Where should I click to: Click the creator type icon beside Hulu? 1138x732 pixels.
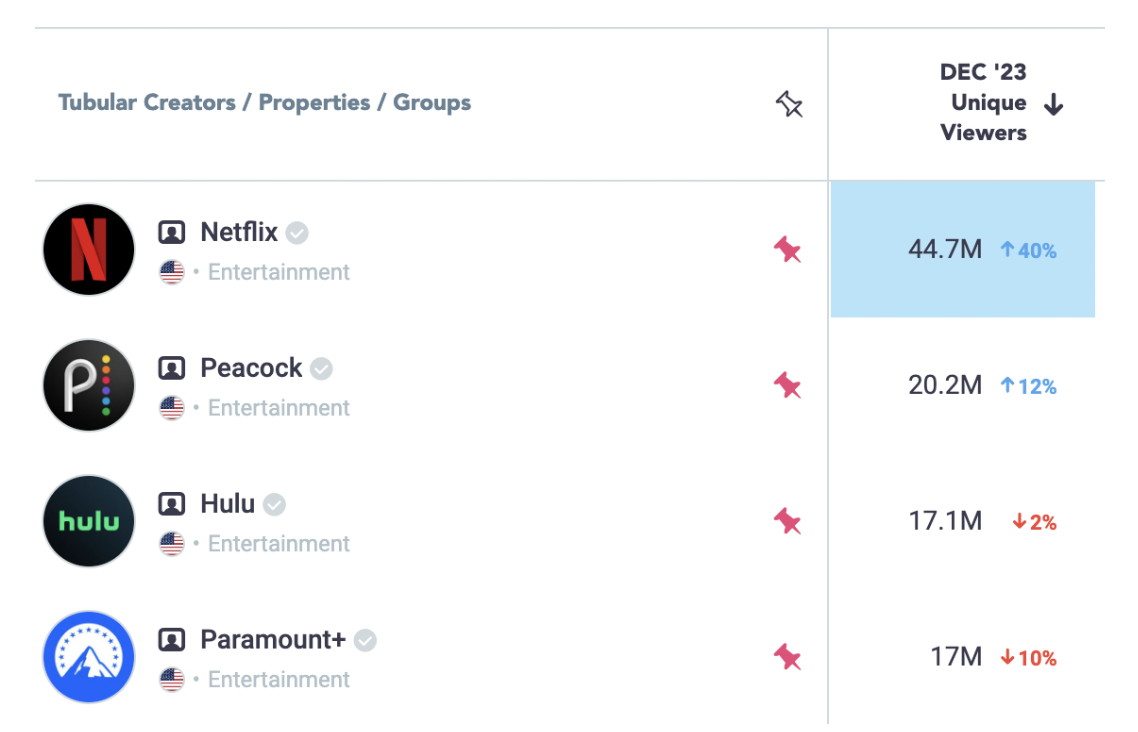click(172, 503)
